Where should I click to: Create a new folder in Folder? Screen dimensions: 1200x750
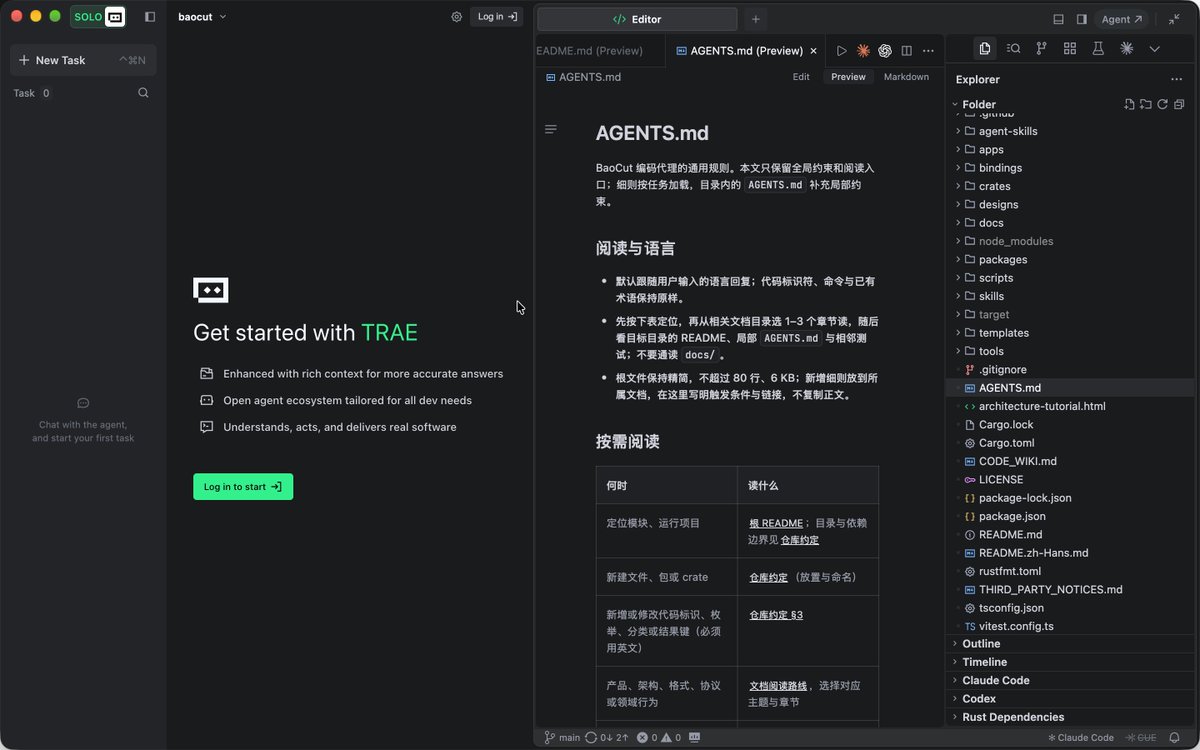(1146, 104)
